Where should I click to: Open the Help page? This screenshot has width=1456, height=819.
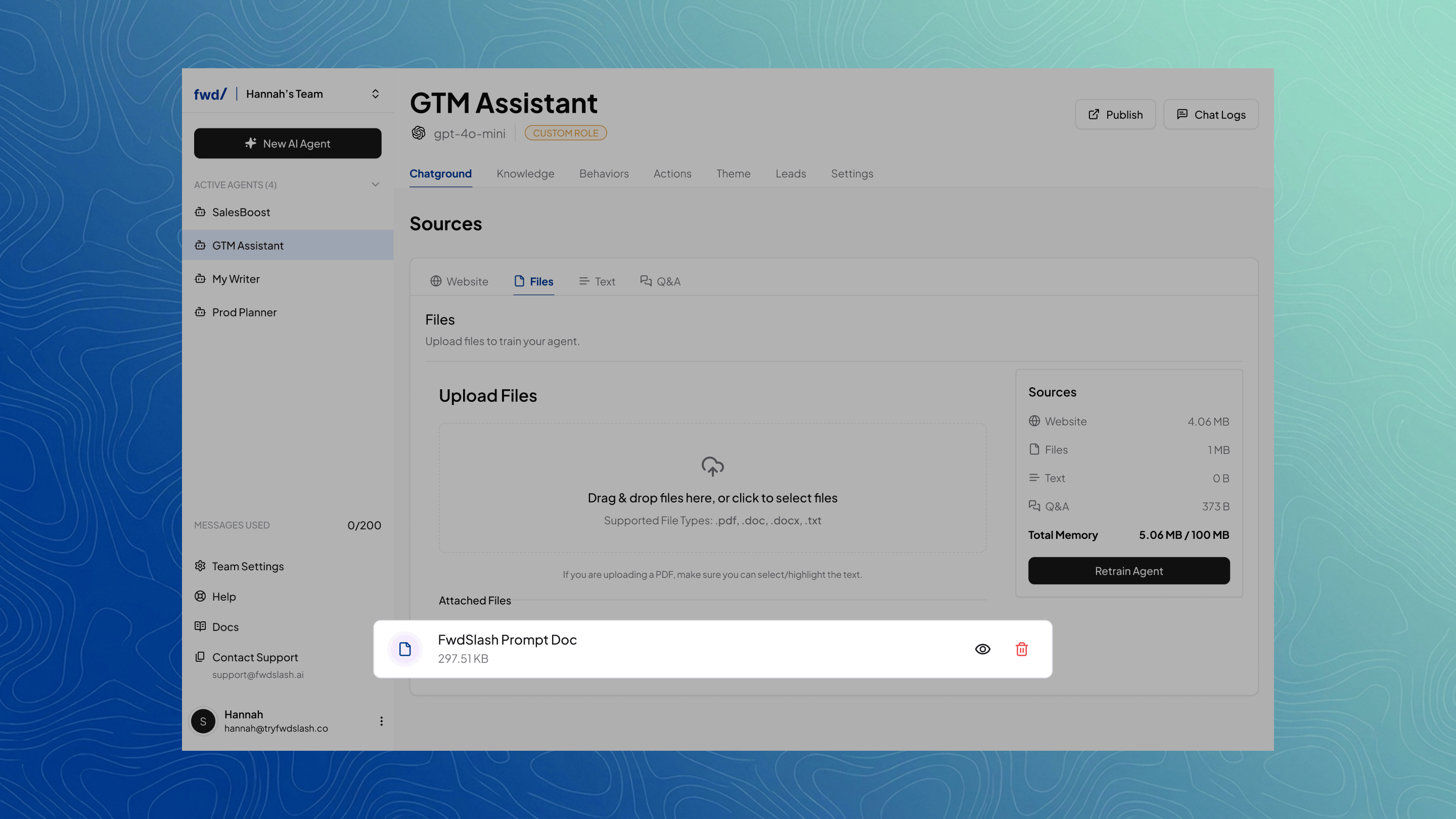coord(224,597)
